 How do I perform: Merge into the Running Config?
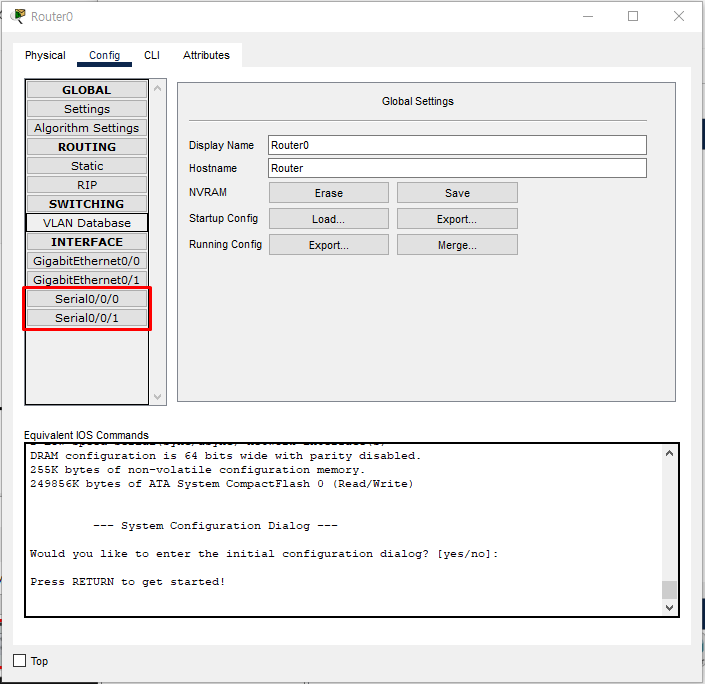(457, 245)
